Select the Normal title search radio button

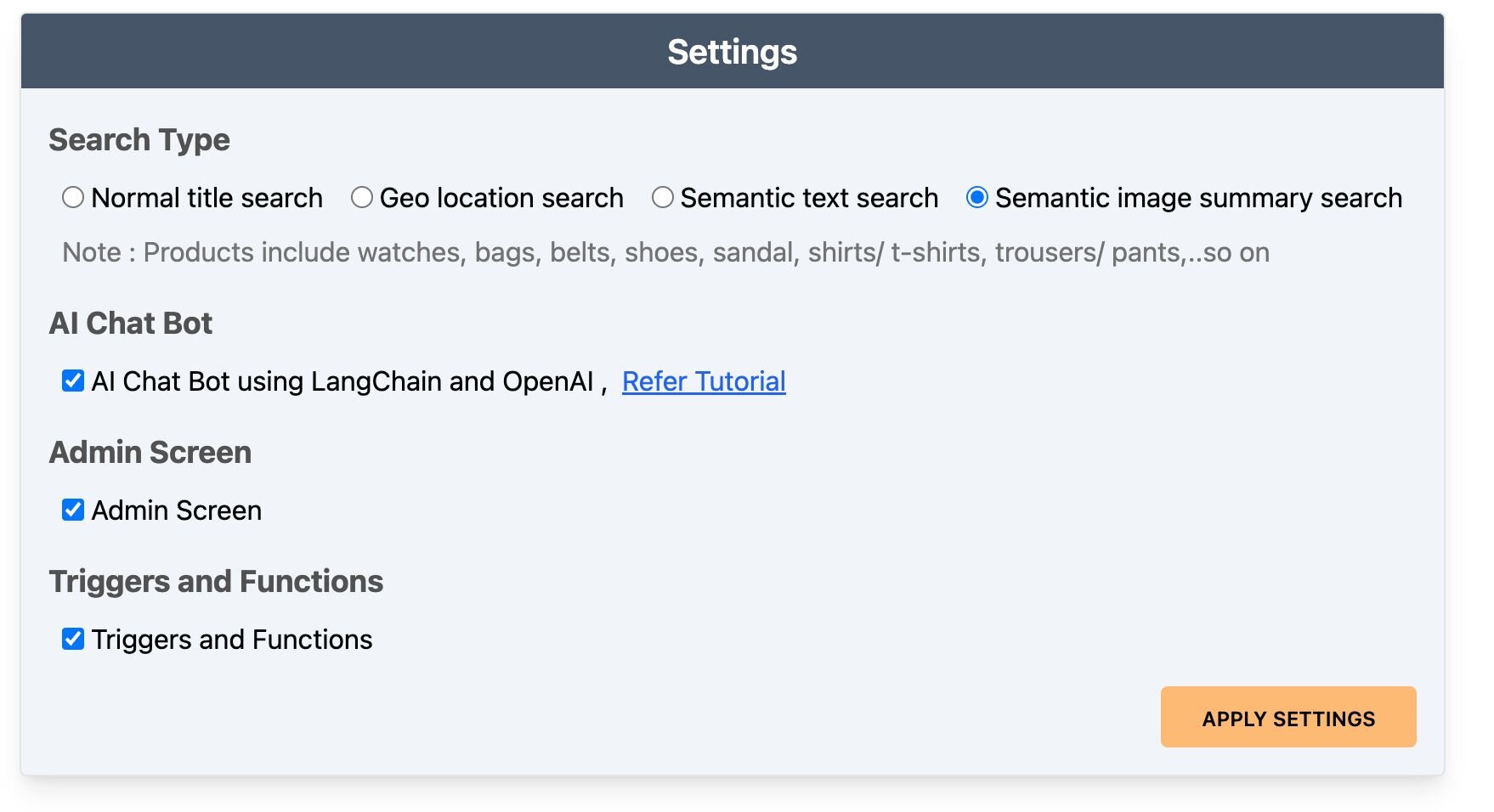coord(72,197)
